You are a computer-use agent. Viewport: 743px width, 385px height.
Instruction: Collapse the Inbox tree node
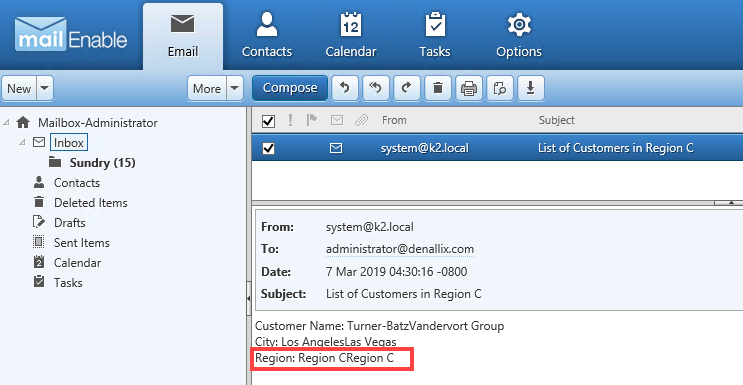tap(22, 142)
